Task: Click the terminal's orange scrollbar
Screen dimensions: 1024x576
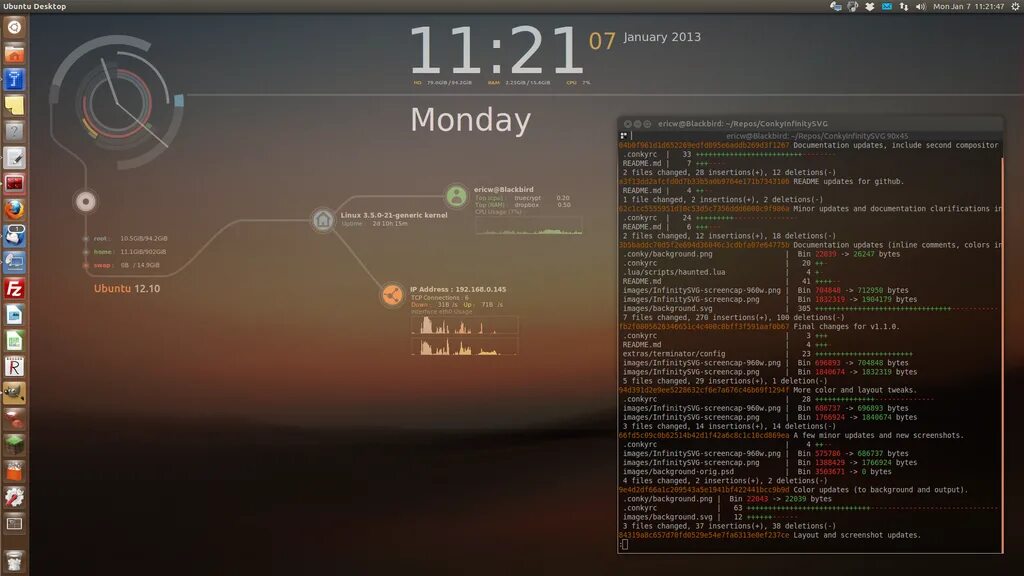Action: tap(1002, 353)
